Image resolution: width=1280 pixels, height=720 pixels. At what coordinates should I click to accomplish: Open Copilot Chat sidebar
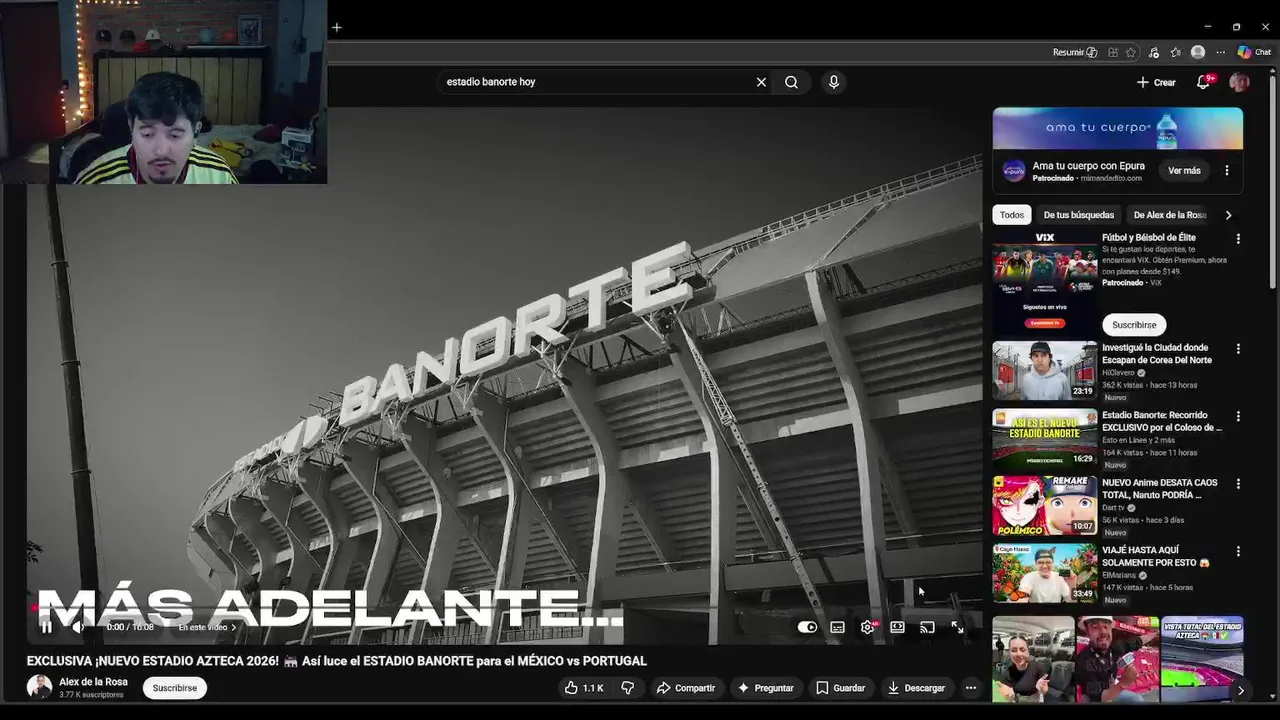pos(1254,52)
